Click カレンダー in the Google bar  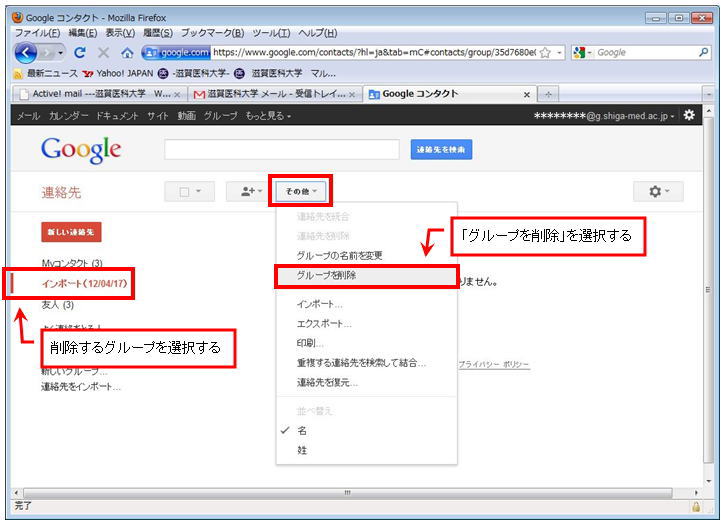tap(68, 116)
